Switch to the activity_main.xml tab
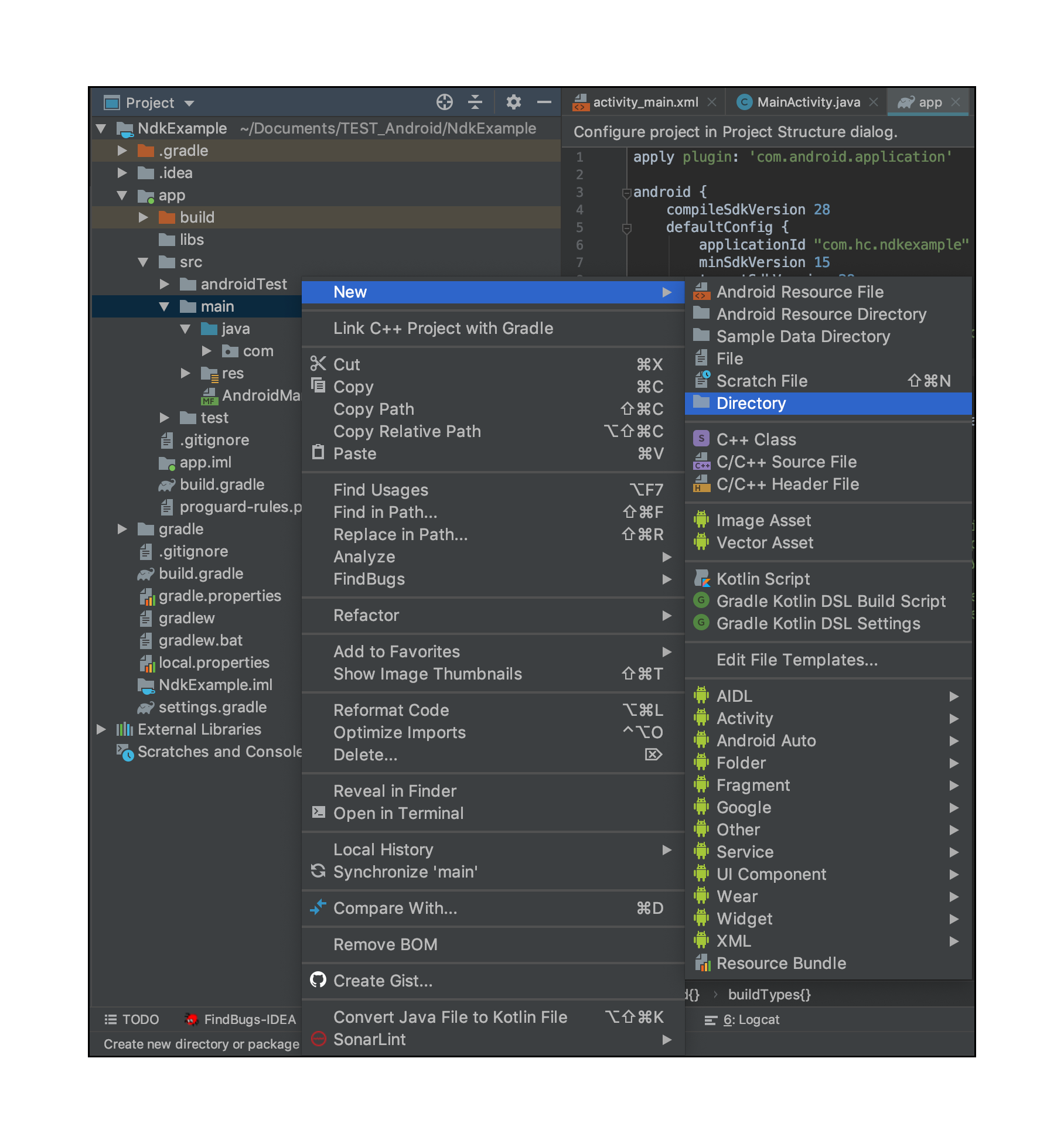 [645, 102]
